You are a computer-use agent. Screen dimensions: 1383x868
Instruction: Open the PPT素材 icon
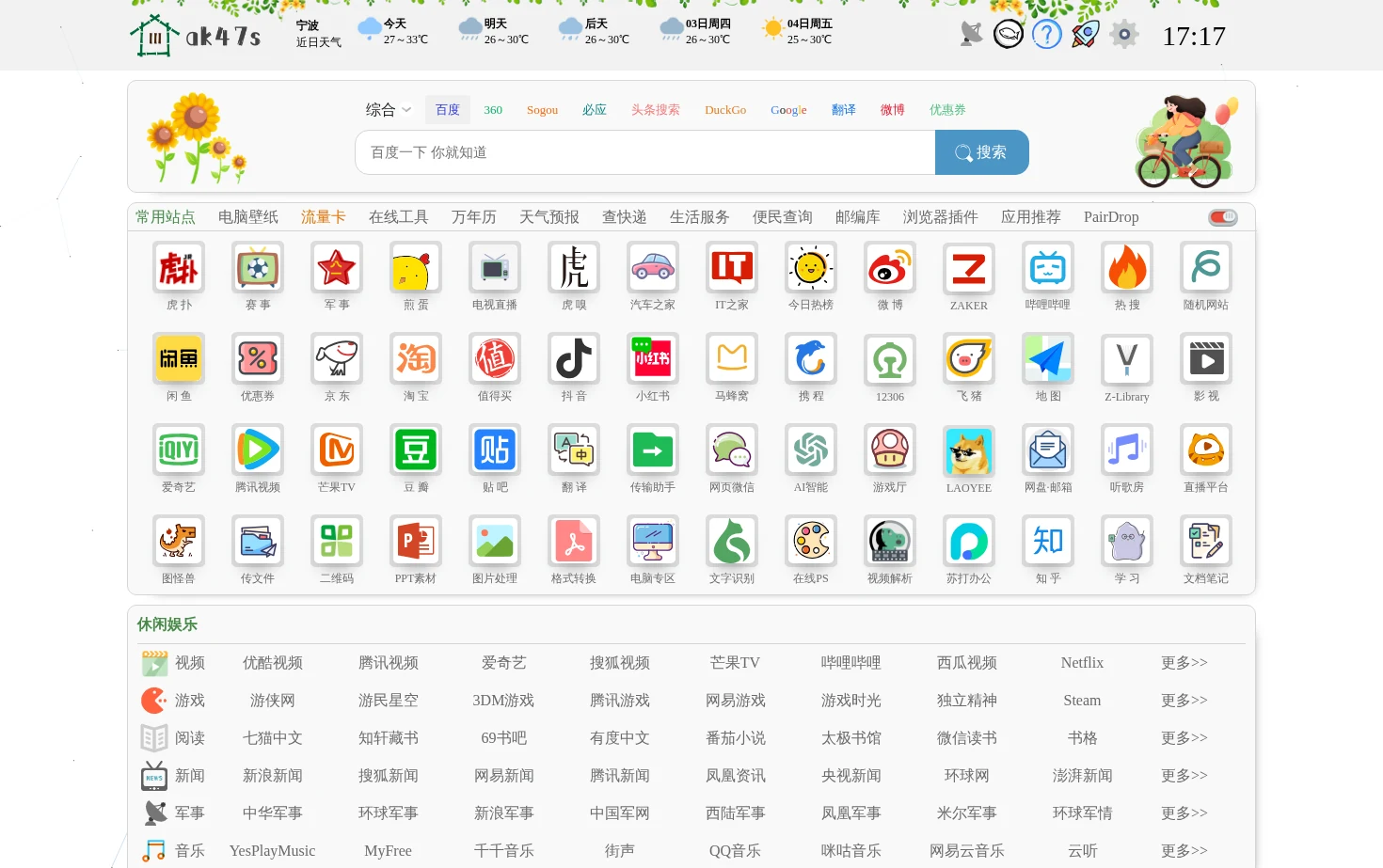tap(416, 542)
